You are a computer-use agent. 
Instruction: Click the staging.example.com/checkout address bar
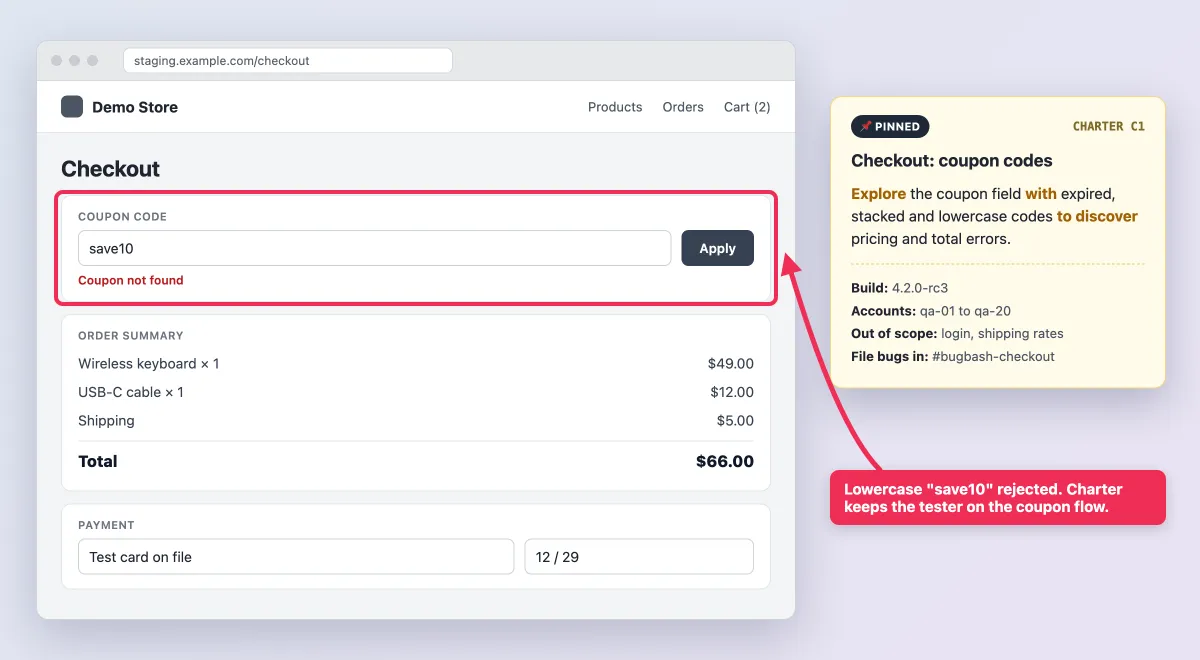click(288, 61)
